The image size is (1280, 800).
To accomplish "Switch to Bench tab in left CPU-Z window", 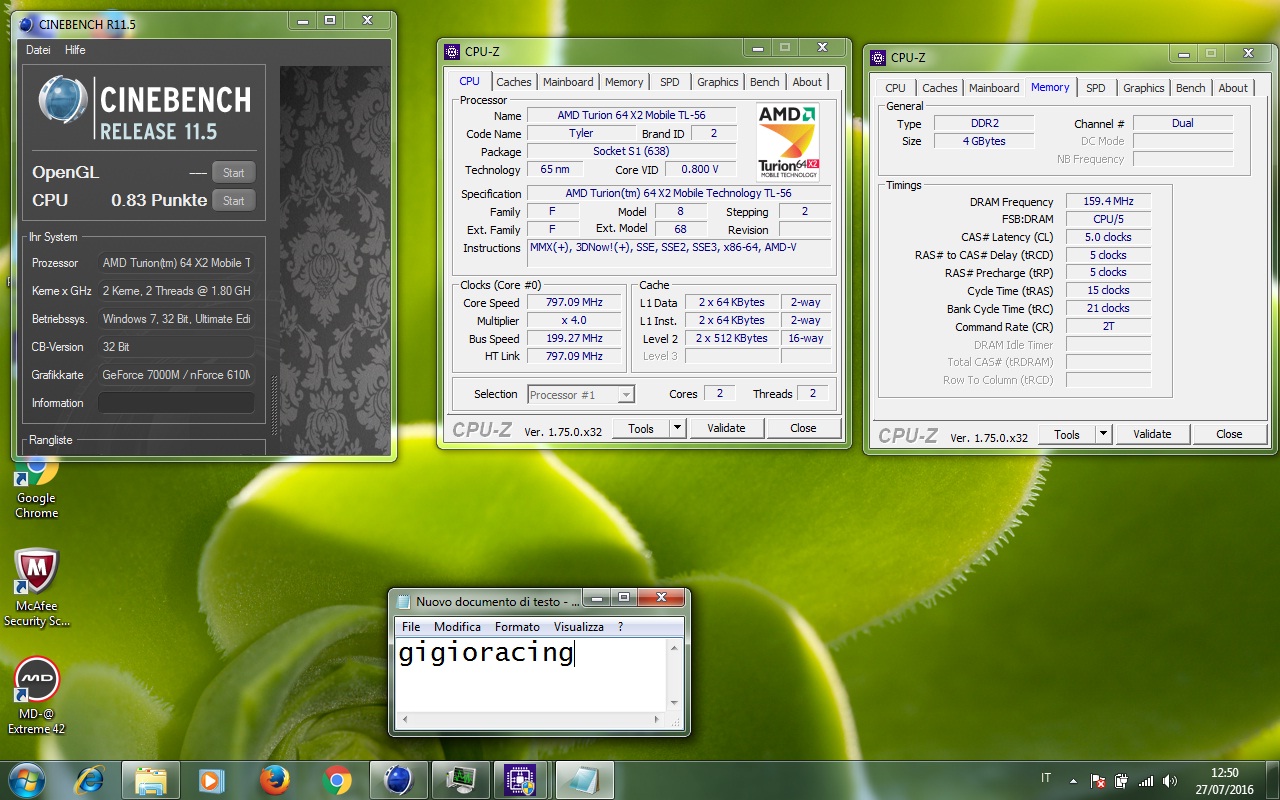I will [765, 82].
